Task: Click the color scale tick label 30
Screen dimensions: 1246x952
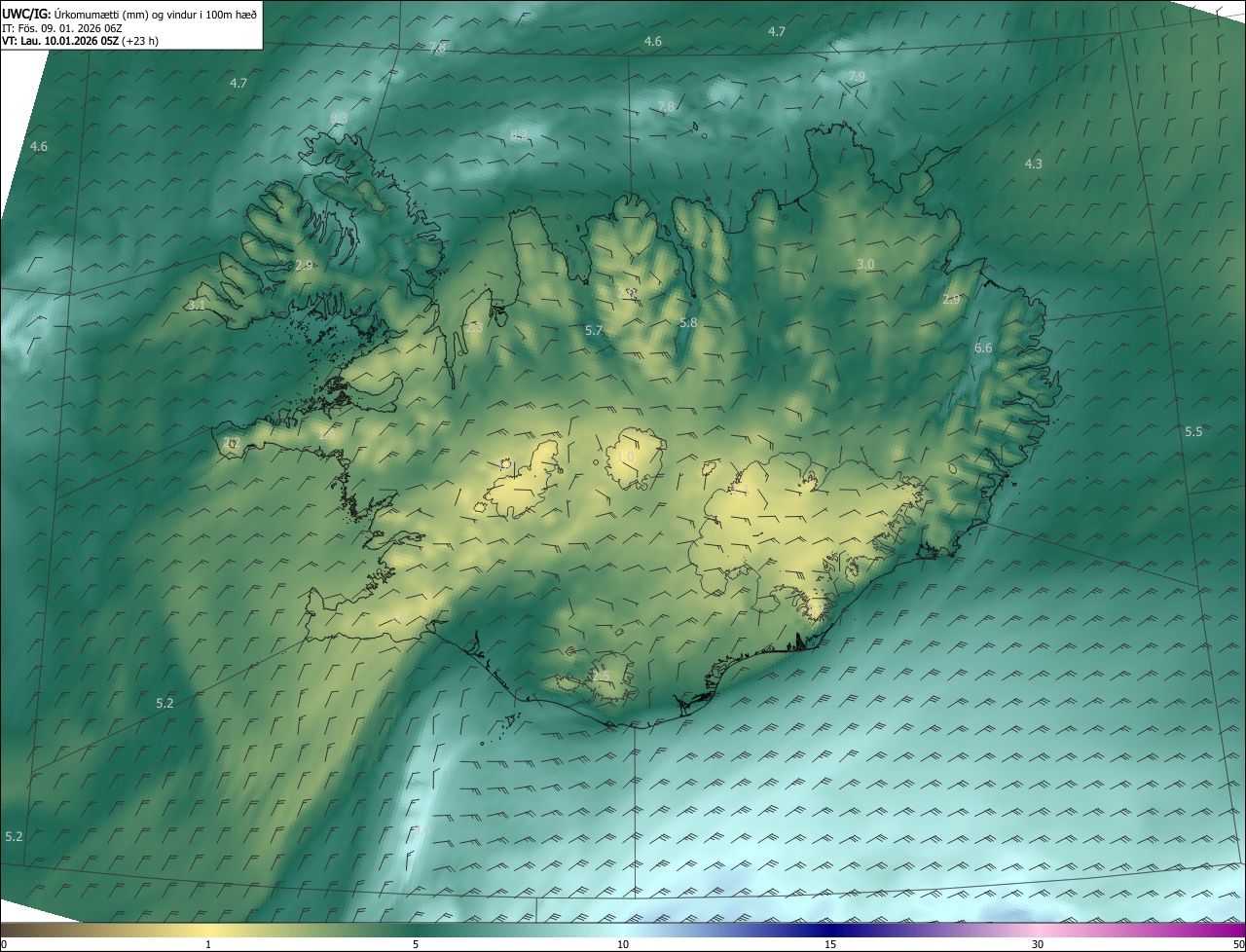Action: tap(1038, 945)
